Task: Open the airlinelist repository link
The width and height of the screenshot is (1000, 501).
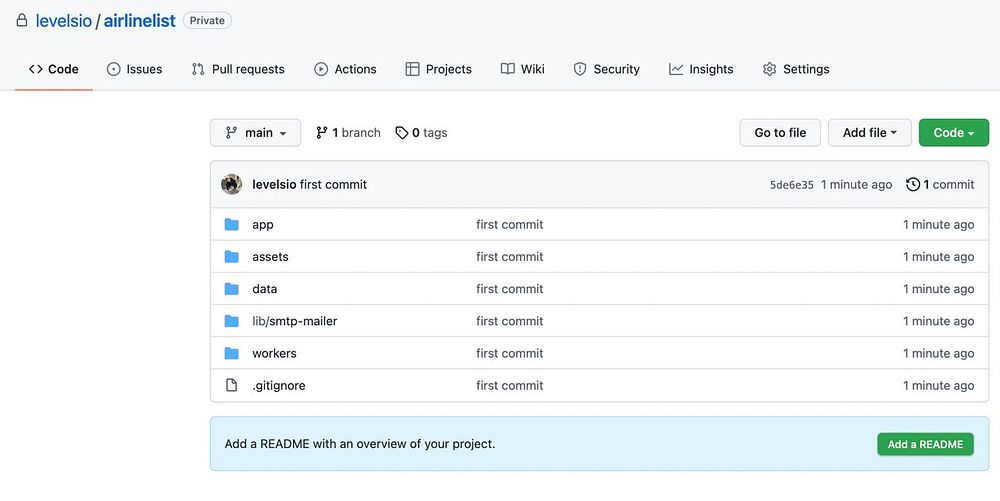Action: [x=140, y=20]
